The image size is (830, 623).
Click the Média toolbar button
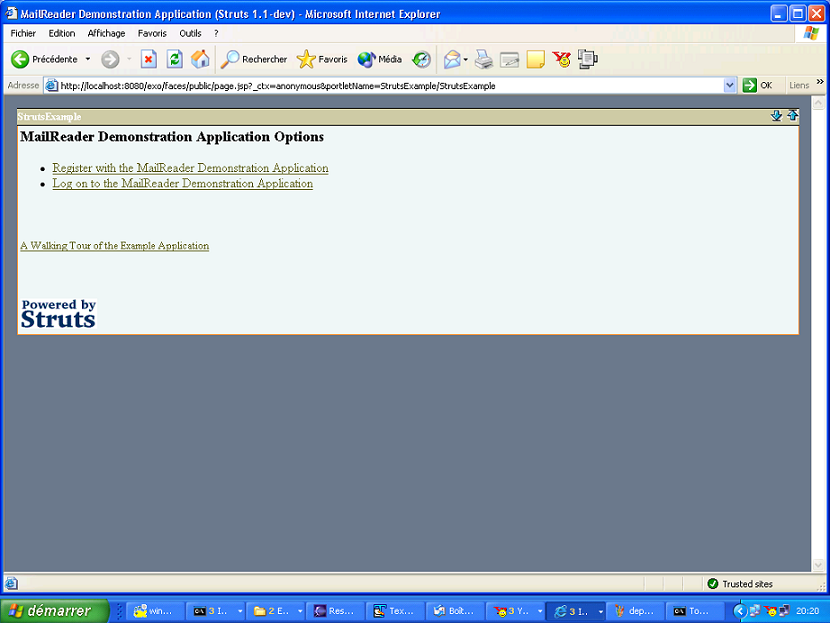pyautogui.click(x=380, y=59)
